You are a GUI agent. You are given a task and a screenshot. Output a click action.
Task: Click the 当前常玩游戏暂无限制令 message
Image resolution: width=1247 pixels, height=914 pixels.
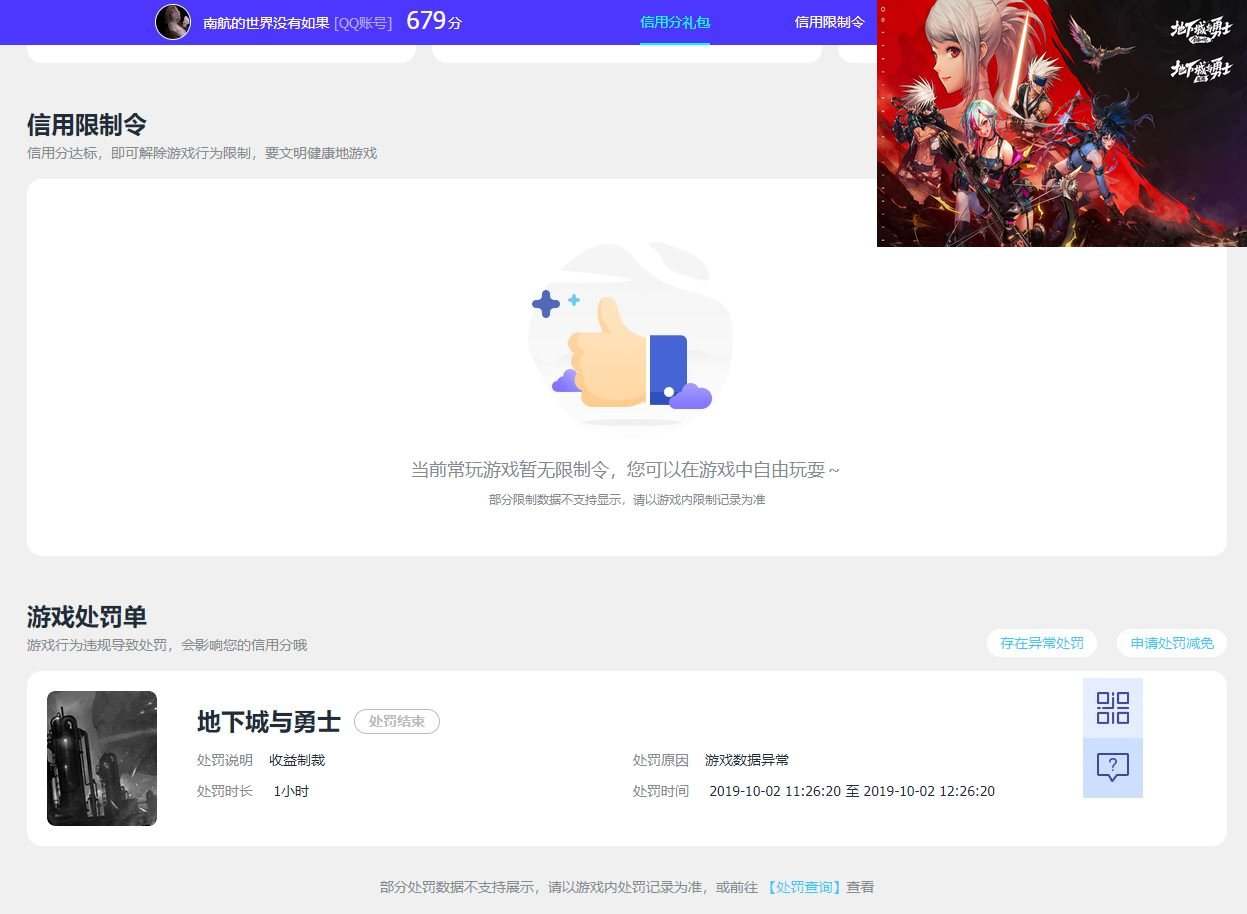tap(626, 470)
